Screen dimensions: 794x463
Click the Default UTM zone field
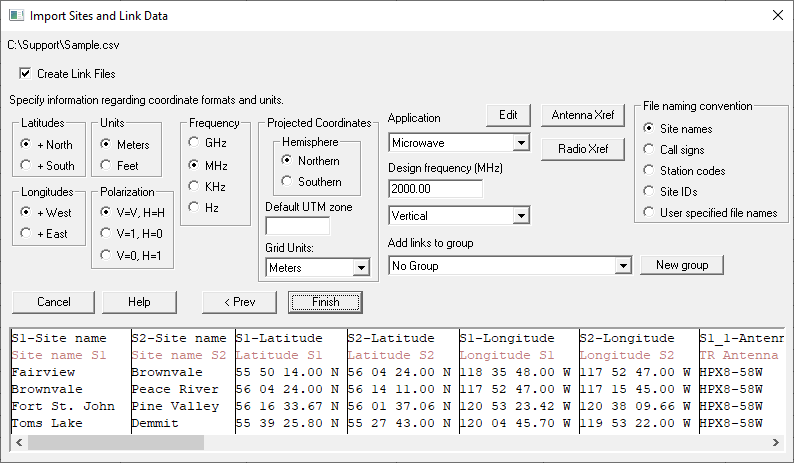tap(297, 226)
